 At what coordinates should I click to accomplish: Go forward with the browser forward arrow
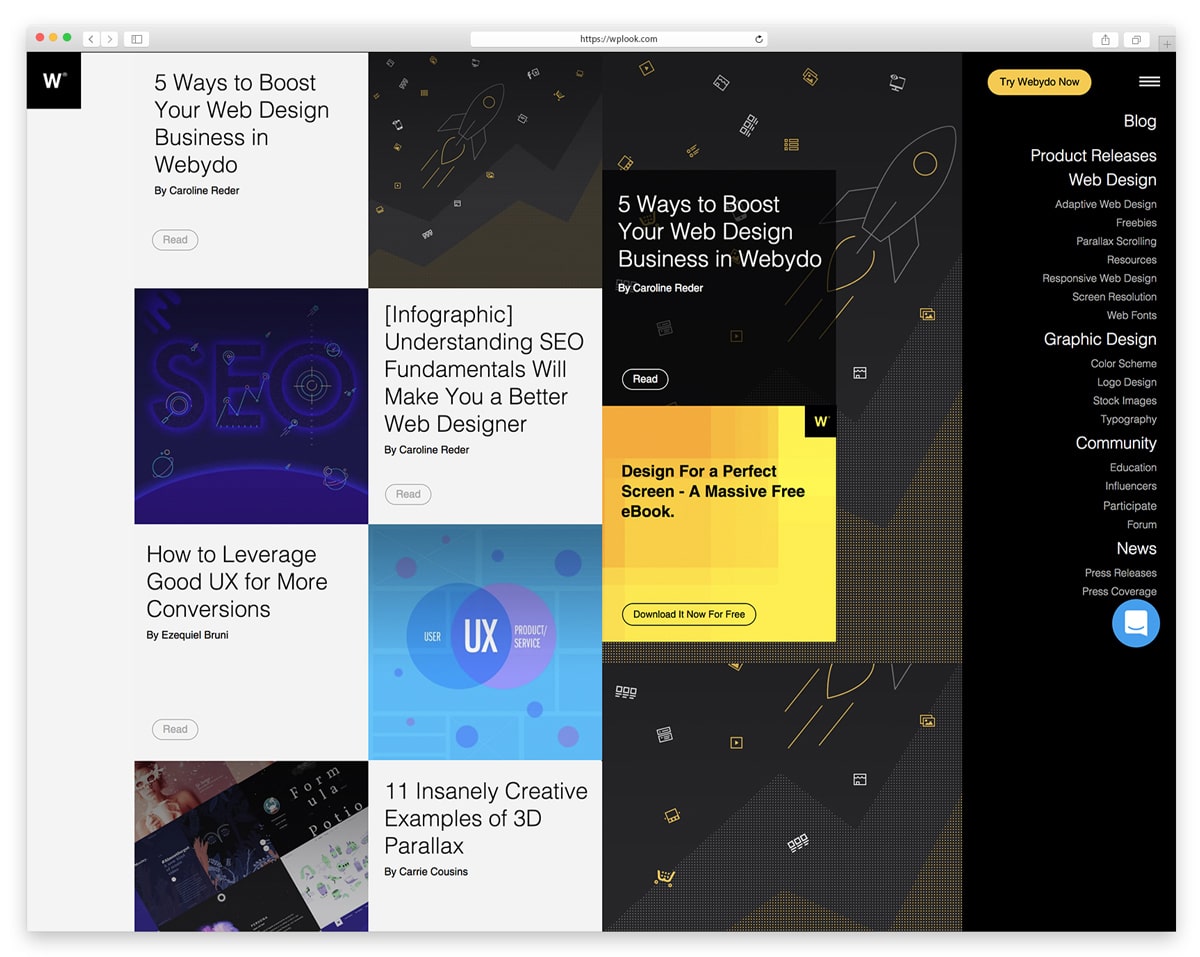click(109, 39)
